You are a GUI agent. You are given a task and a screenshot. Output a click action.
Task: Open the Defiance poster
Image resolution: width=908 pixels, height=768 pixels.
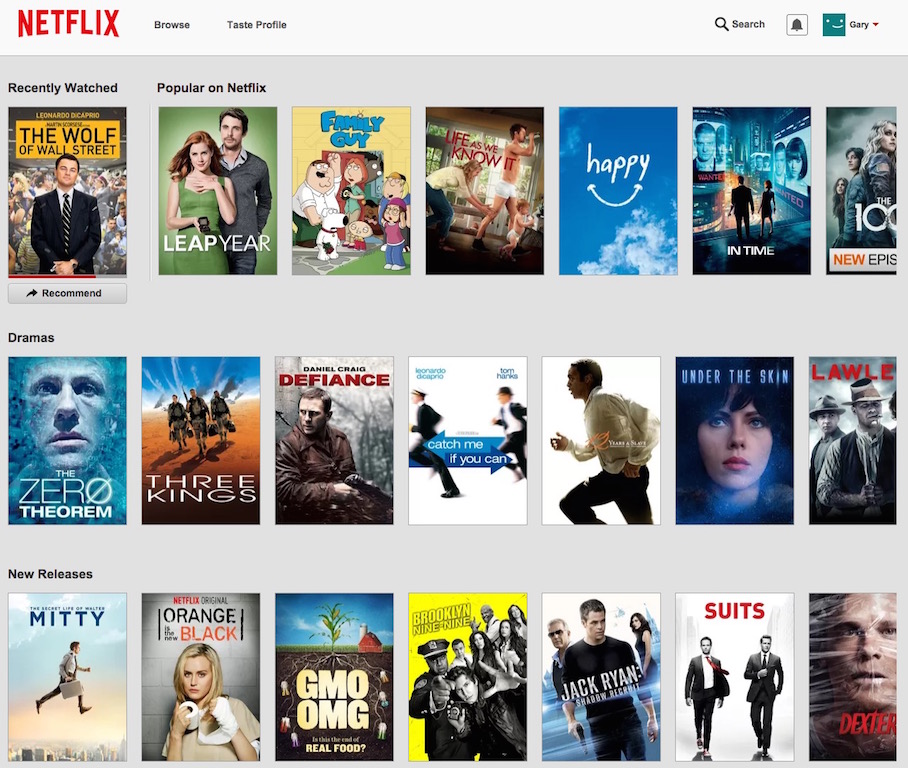[334, 441]
